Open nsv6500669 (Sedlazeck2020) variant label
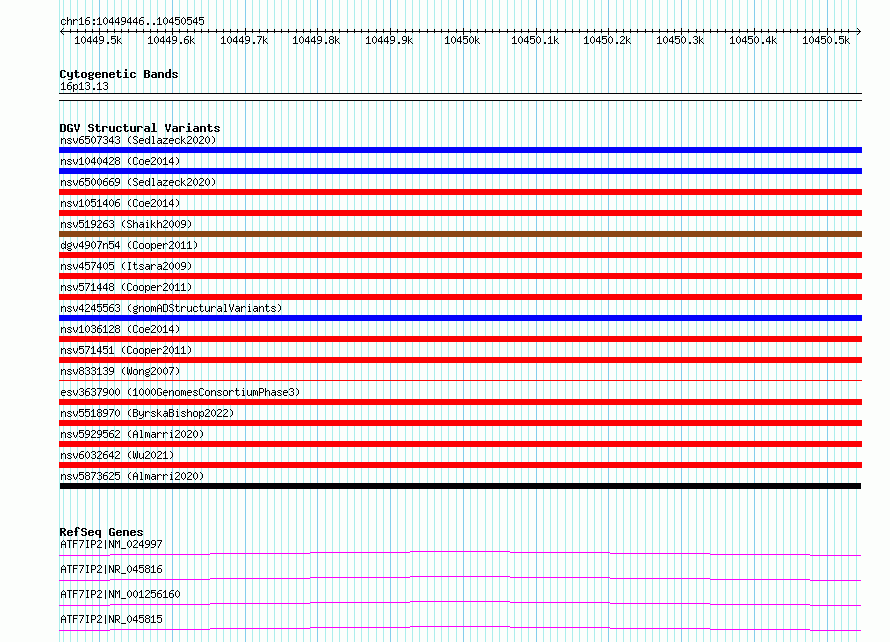 click(x=138, y=182)
